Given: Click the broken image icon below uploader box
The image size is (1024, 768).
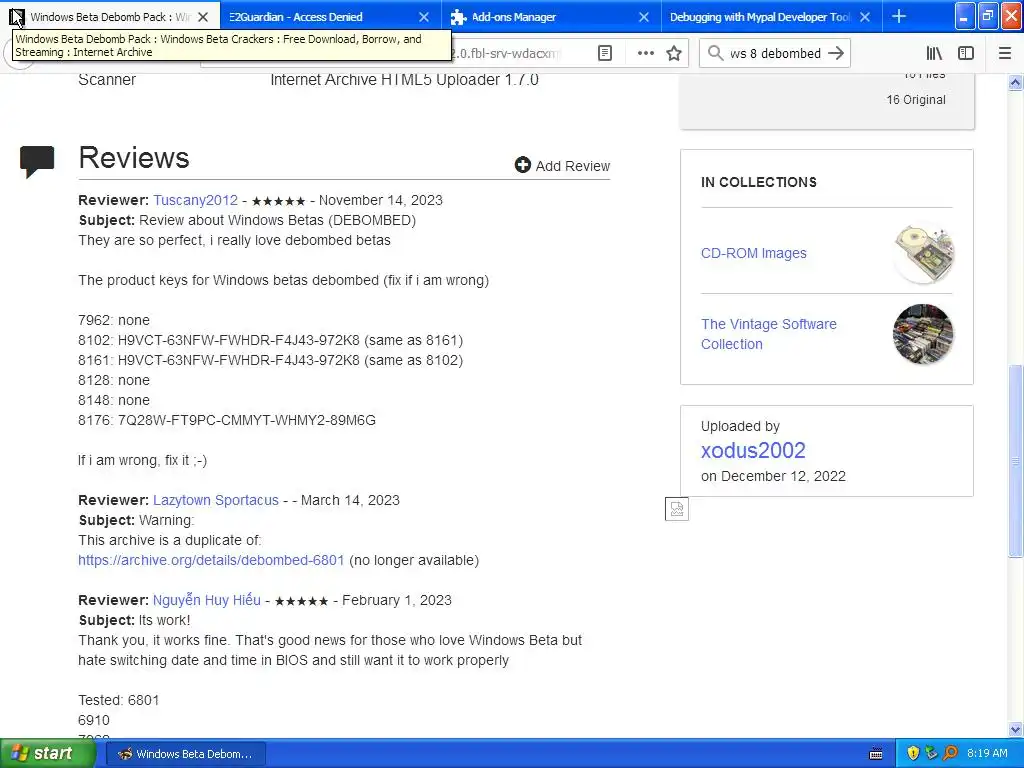Looking at the screenshot, I should coord(677,509).
